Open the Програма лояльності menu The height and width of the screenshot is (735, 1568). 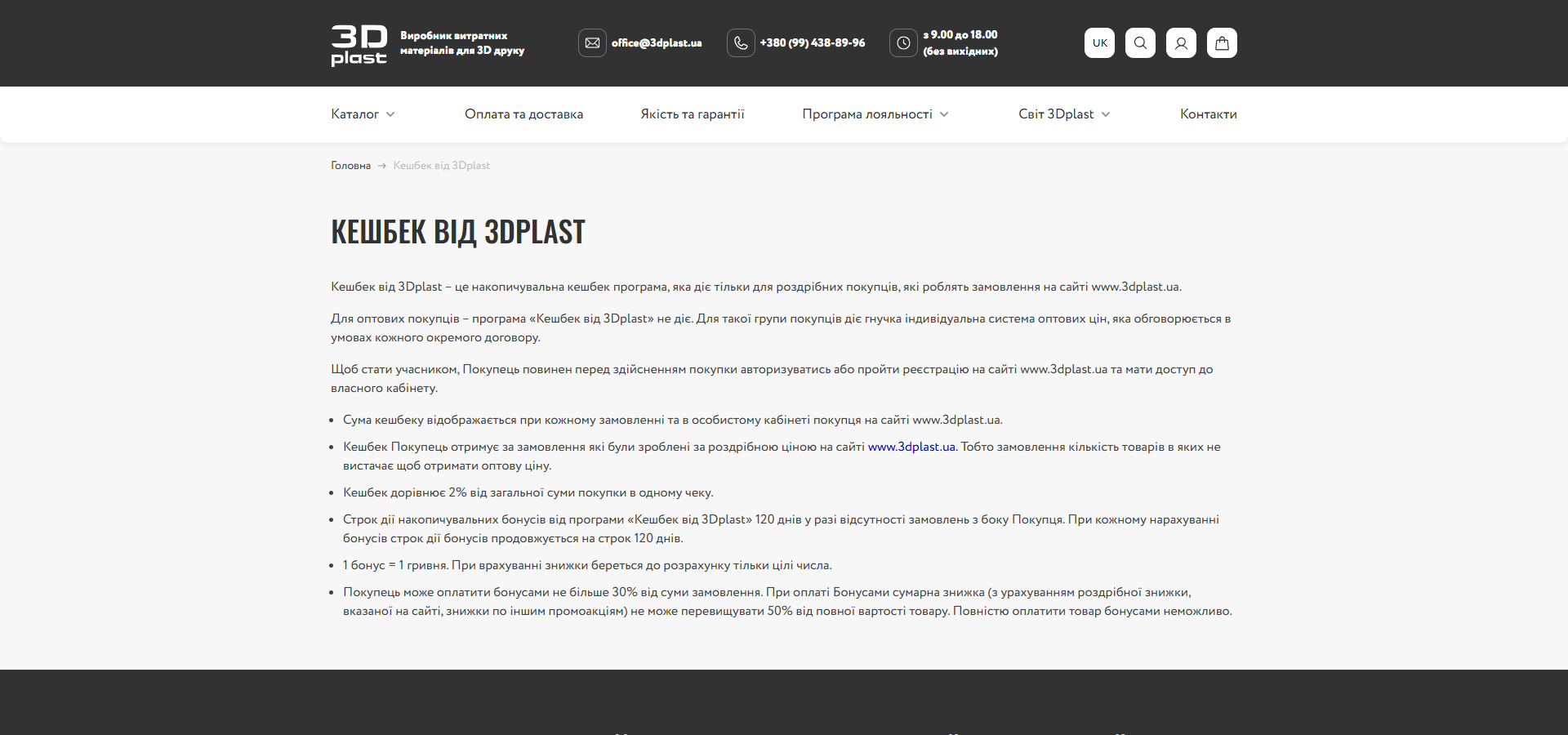point(867,114)
